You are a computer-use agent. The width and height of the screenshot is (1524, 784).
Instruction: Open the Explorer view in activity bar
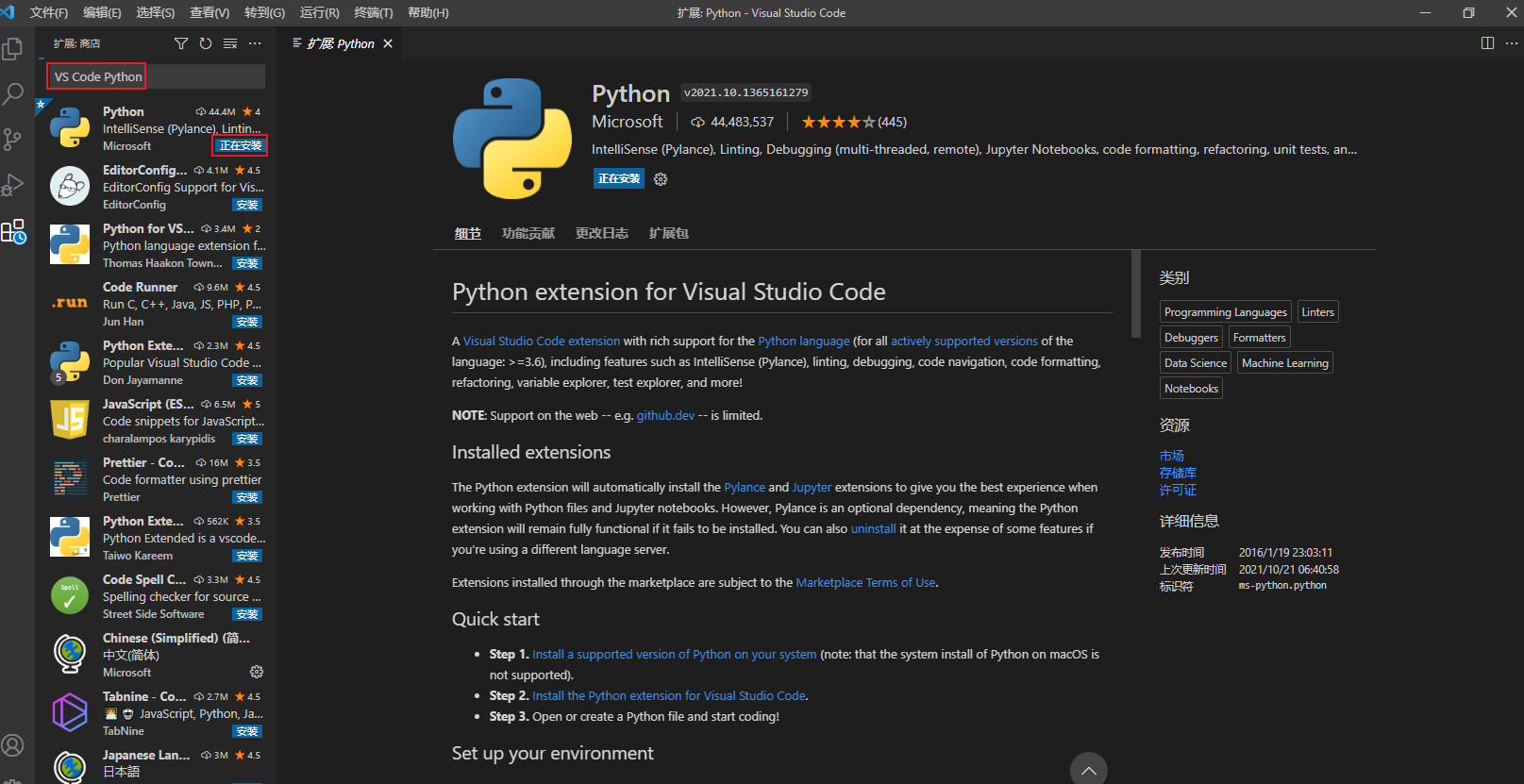[13, 48]
